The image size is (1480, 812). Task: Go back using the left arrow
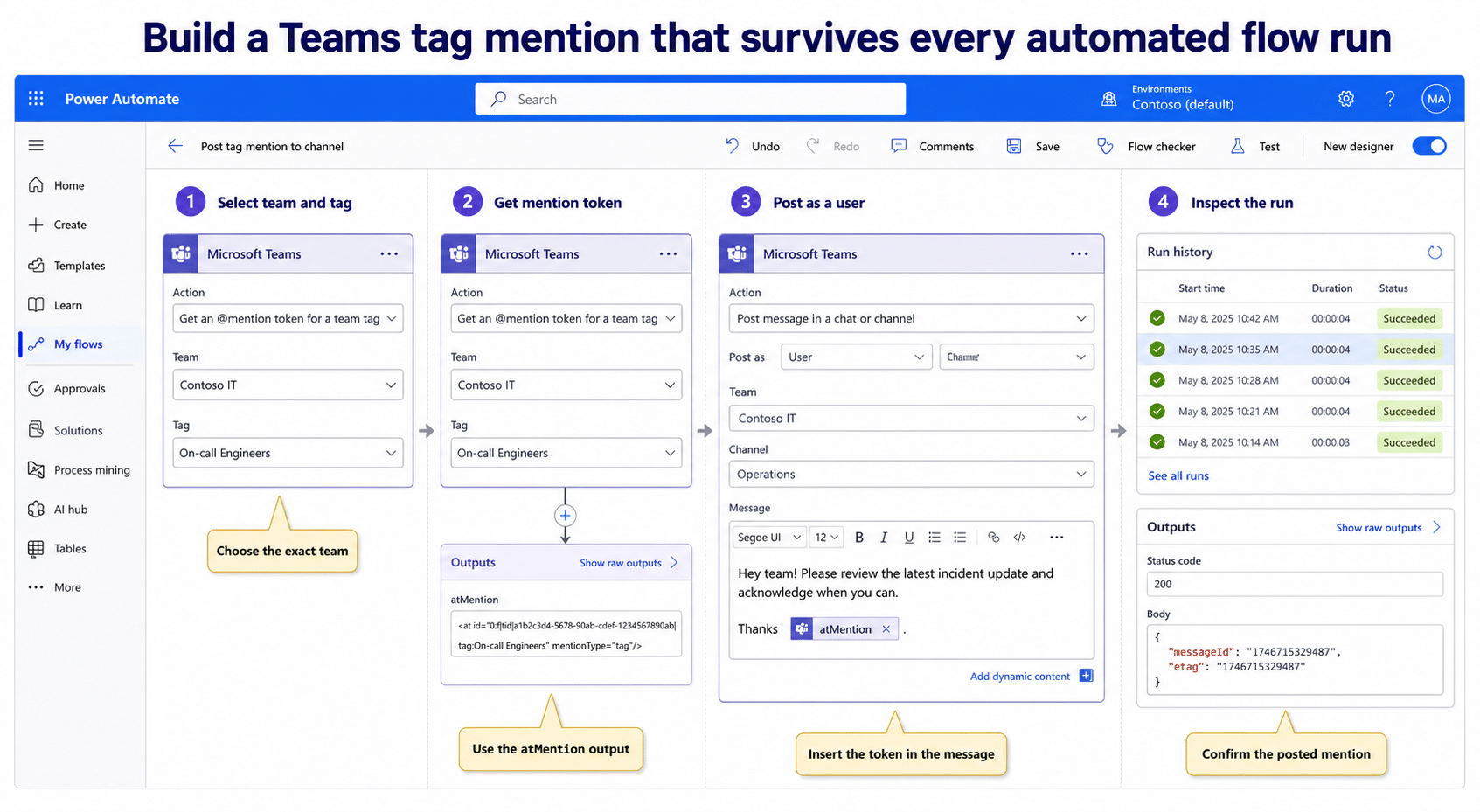175,146
